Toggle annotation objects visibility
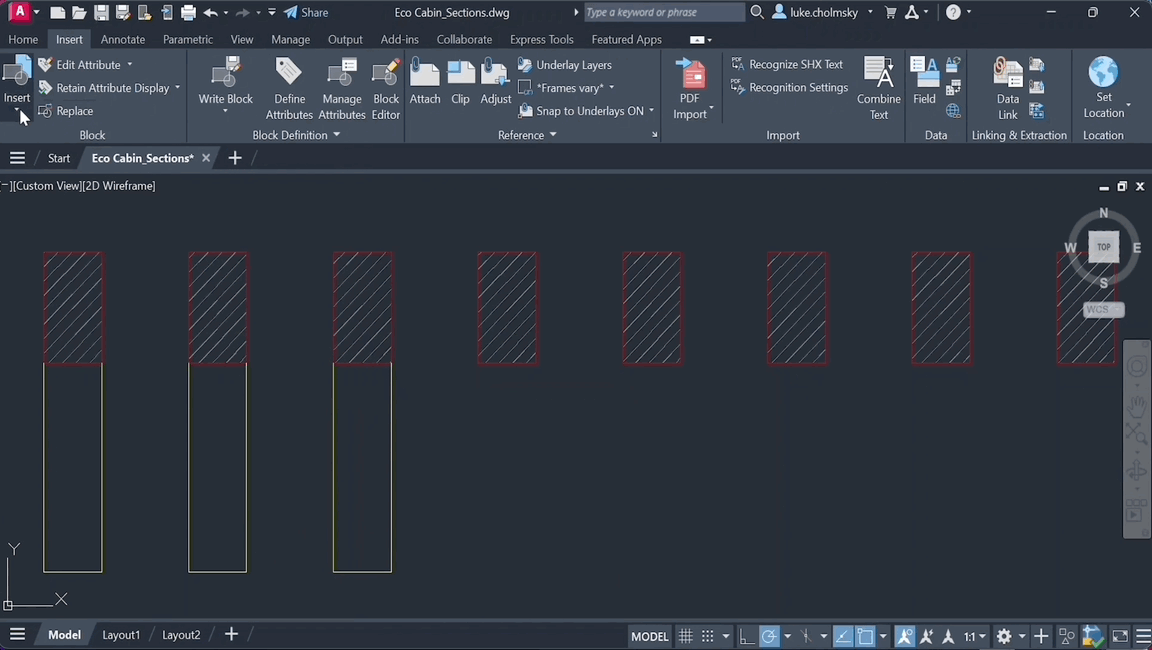1152x650 pixels. click(x=904, y=636)
